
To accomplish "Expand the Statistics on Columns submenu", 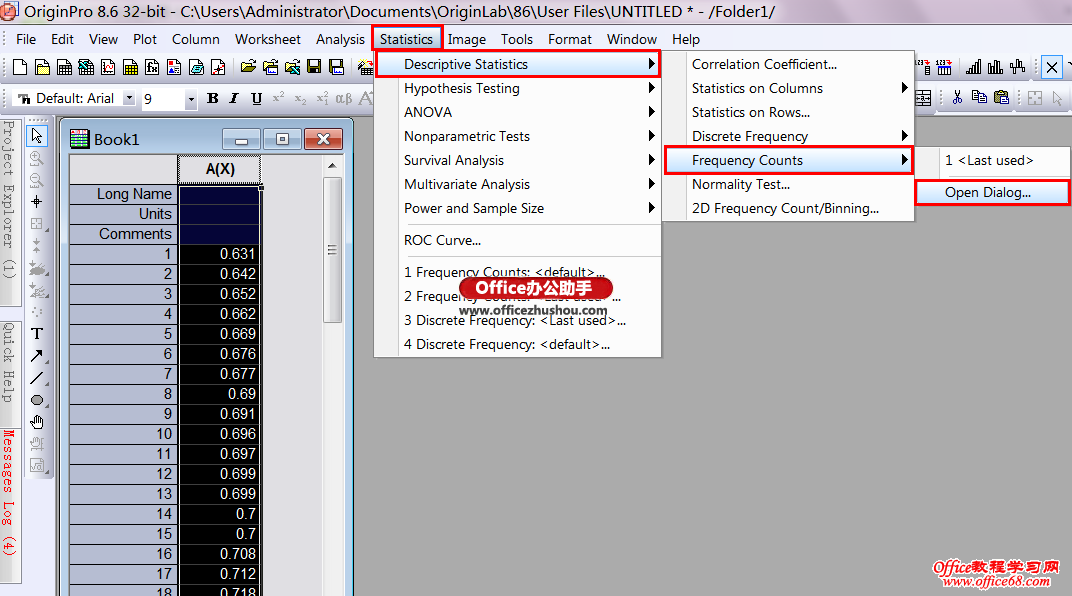I will 789,88.
